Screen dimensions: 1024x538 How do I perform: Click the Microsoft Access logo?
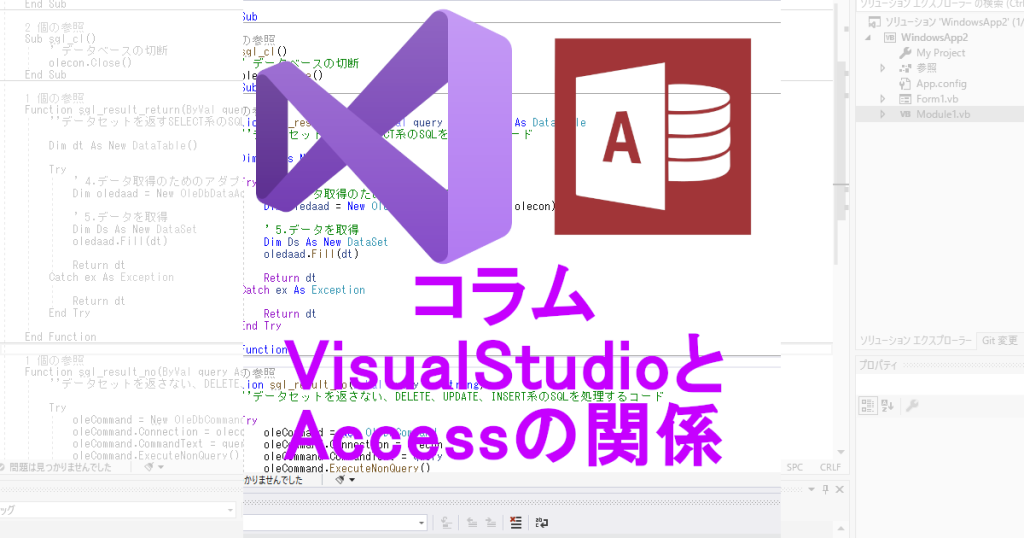pos(652,137)
